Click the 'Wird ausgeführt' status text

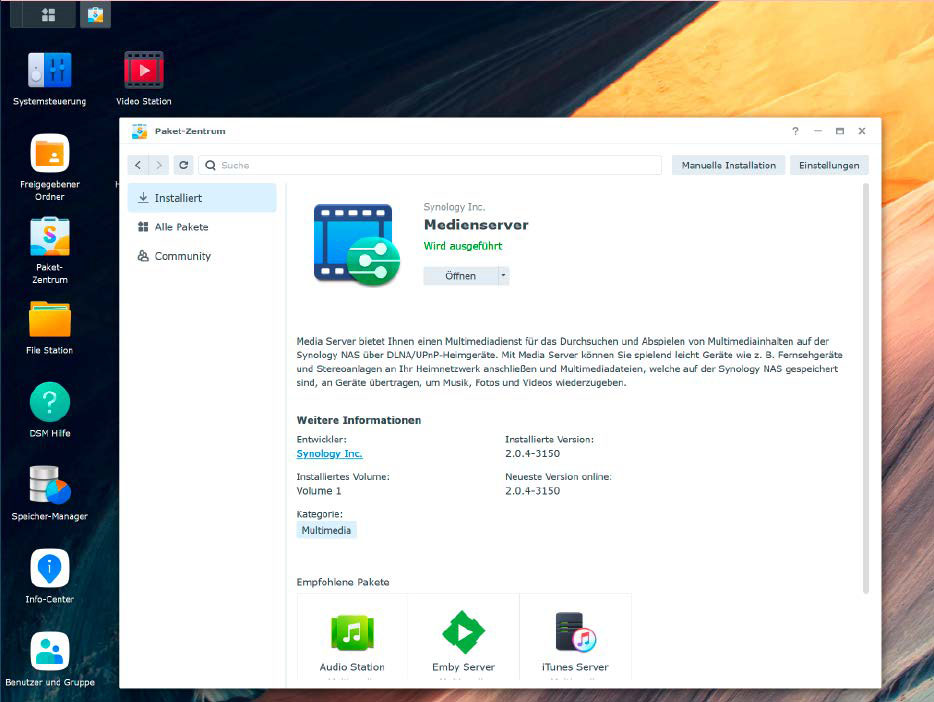click(x=463, y=246)
